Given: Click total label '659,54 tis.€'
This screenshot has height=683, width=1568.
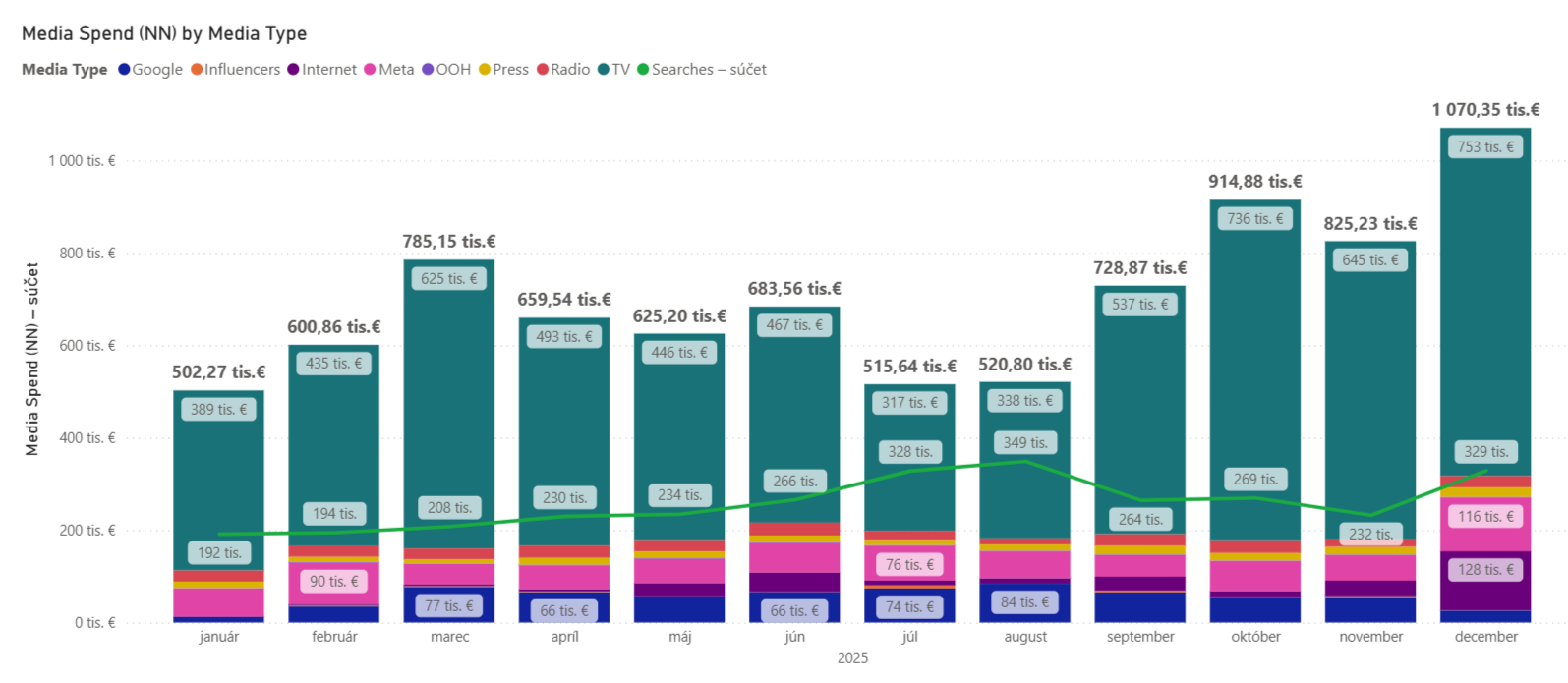Looking at the screenshot, I should pos(564,300).
